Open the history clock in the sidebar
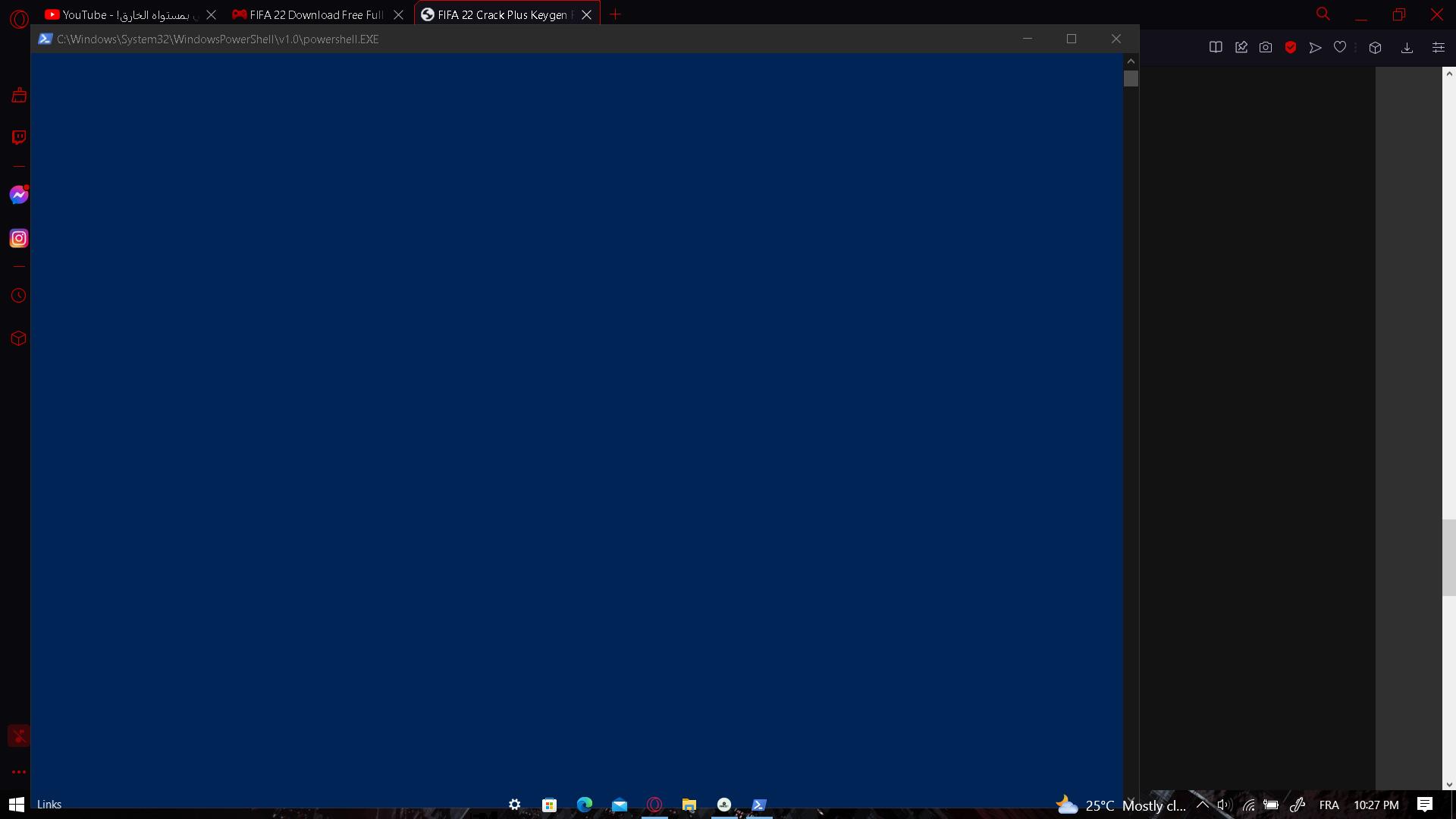The image size is (1456, 819). [x=19, y=296]
